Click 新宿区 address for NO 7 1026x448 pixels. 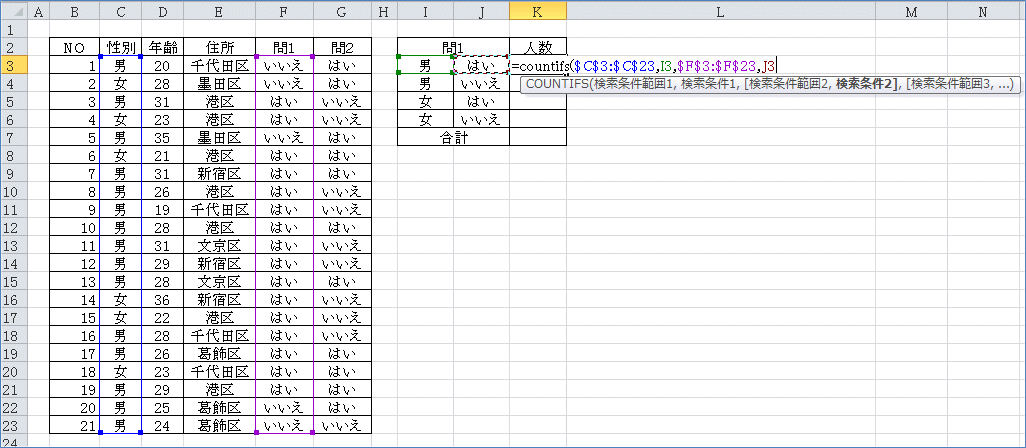(x=219, y=173)
